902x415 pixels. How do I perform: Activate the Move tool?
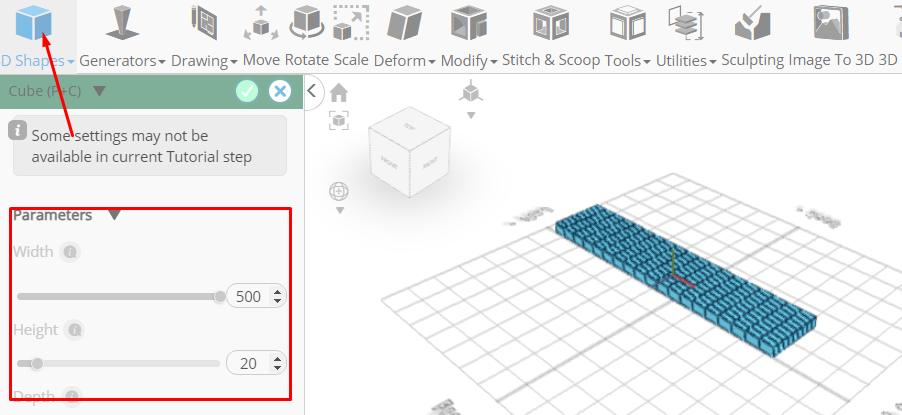point(261,23)
